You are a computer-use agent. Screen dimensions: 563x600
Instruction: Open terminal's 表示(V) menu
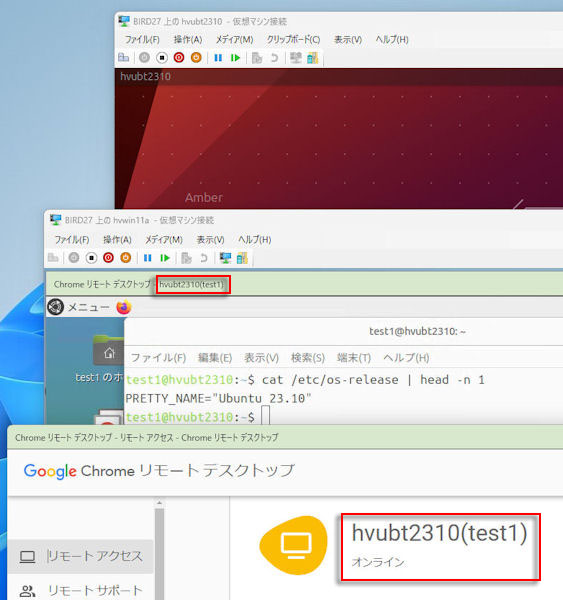(261, 358)
